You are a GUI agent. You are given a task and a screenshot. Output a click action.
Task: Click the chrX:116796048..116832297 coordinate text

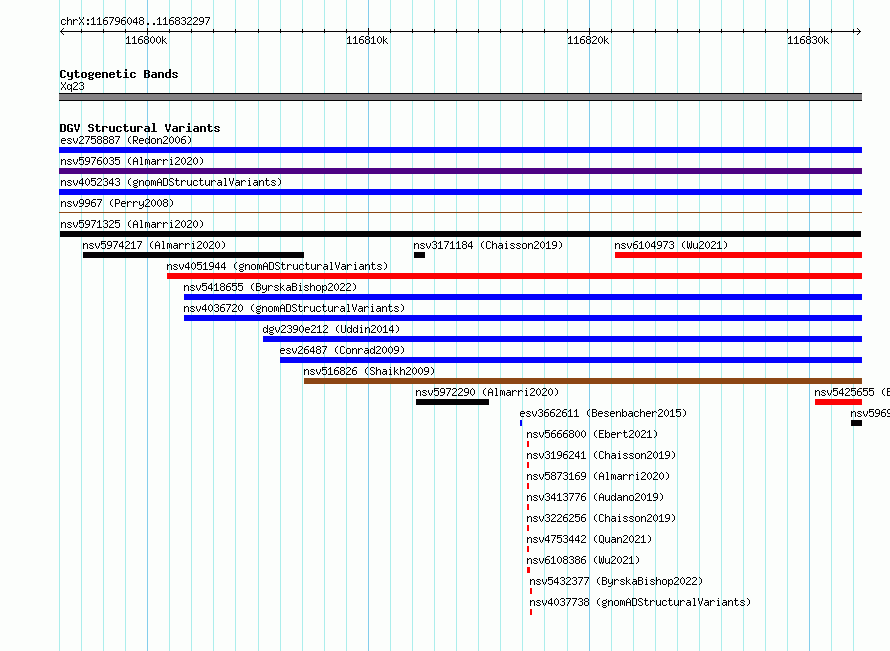click(x=135, y=21)
